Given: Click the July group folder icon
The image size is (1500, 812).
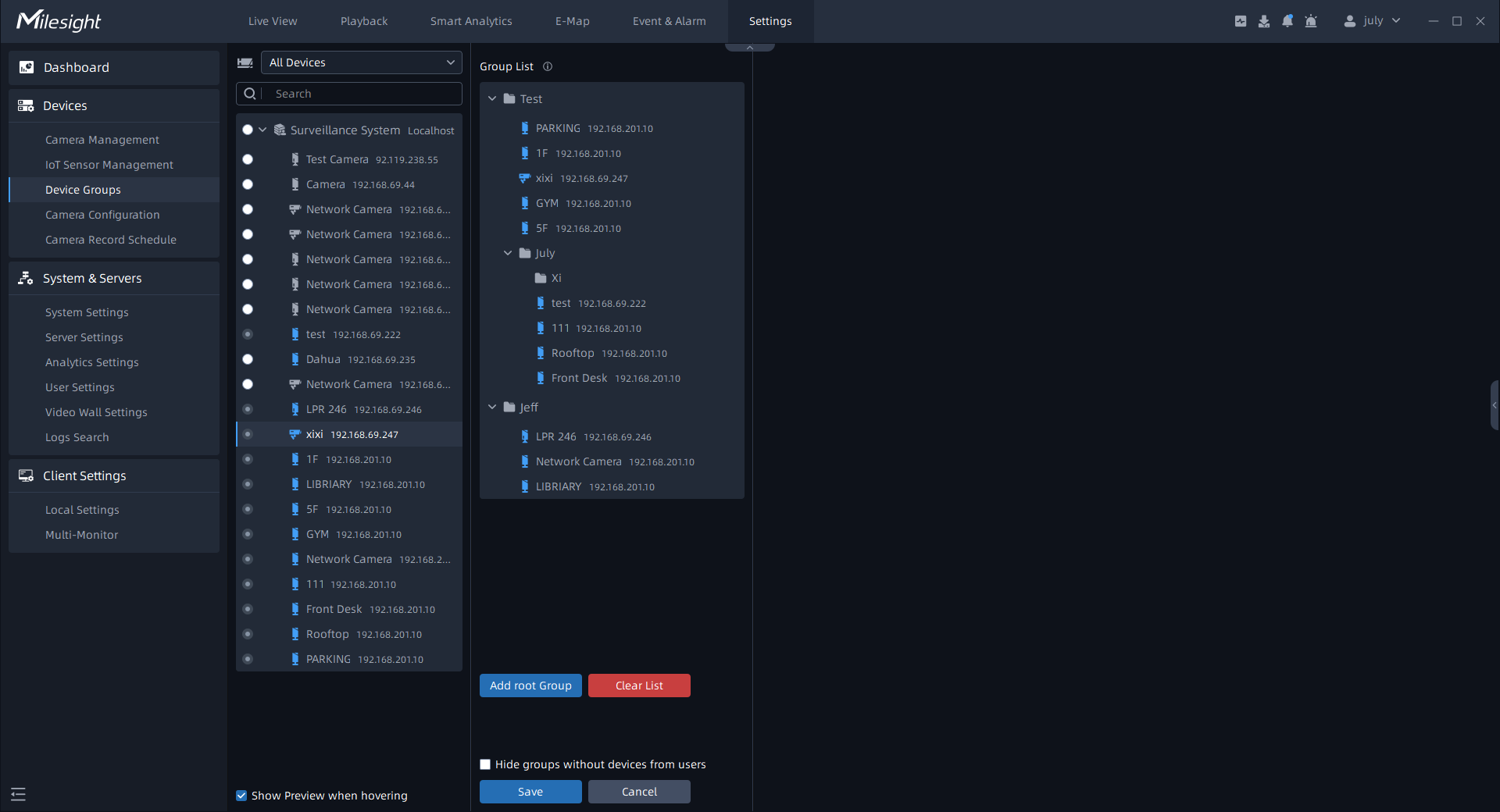Looking at the screenshot, I should [525, 253].
